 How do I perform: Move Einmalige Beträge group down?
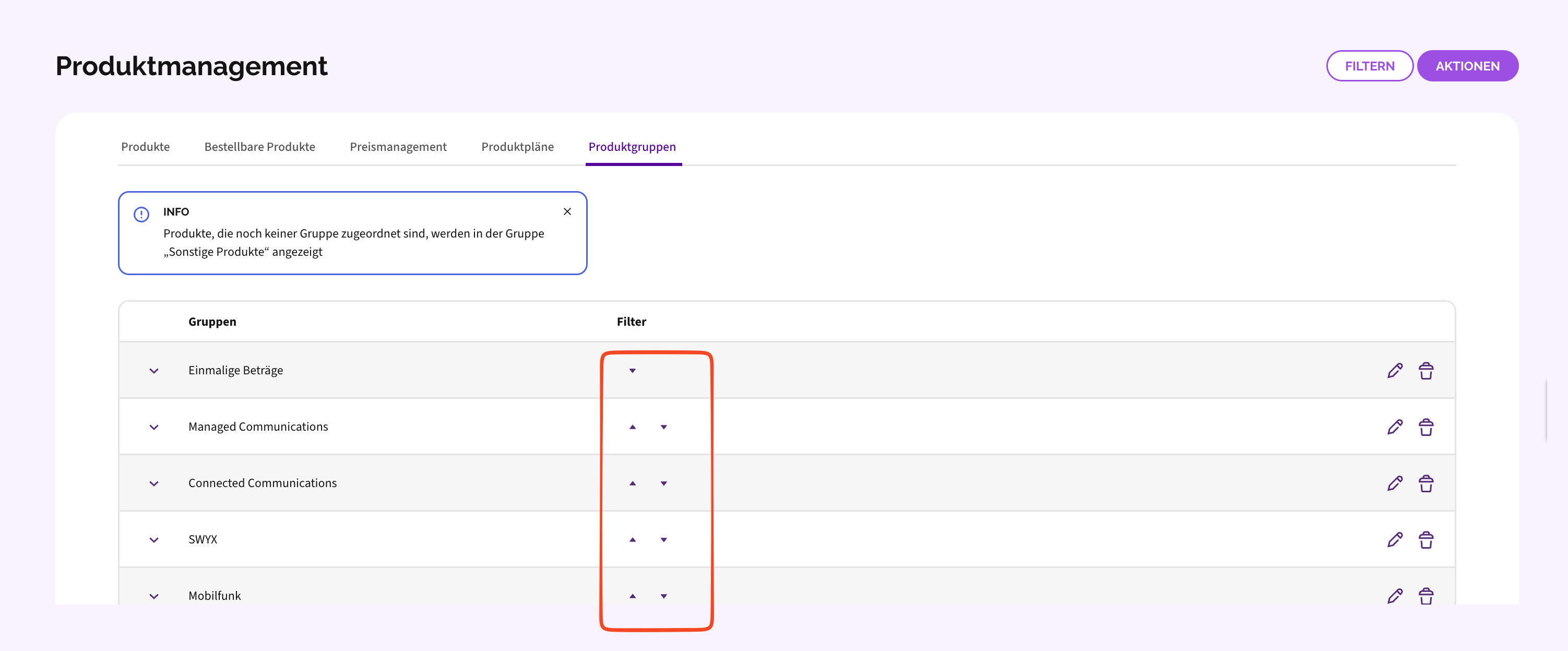click(633, 370)
